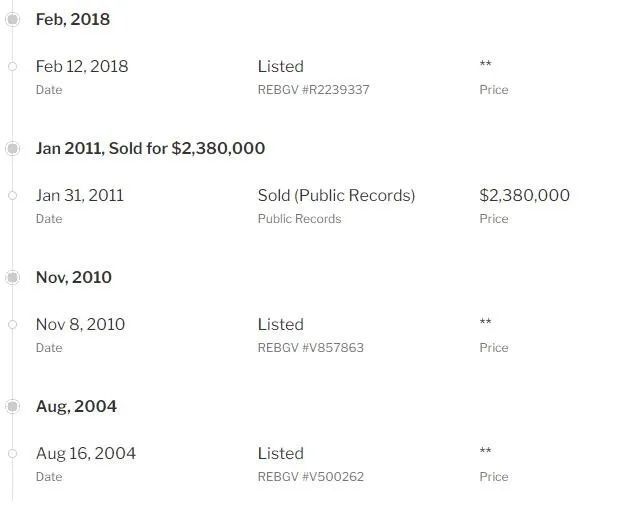This screenshot has width=634, height=506.
Task: Open listing REBGV #V857863
Action: click(x=311, y=348)
